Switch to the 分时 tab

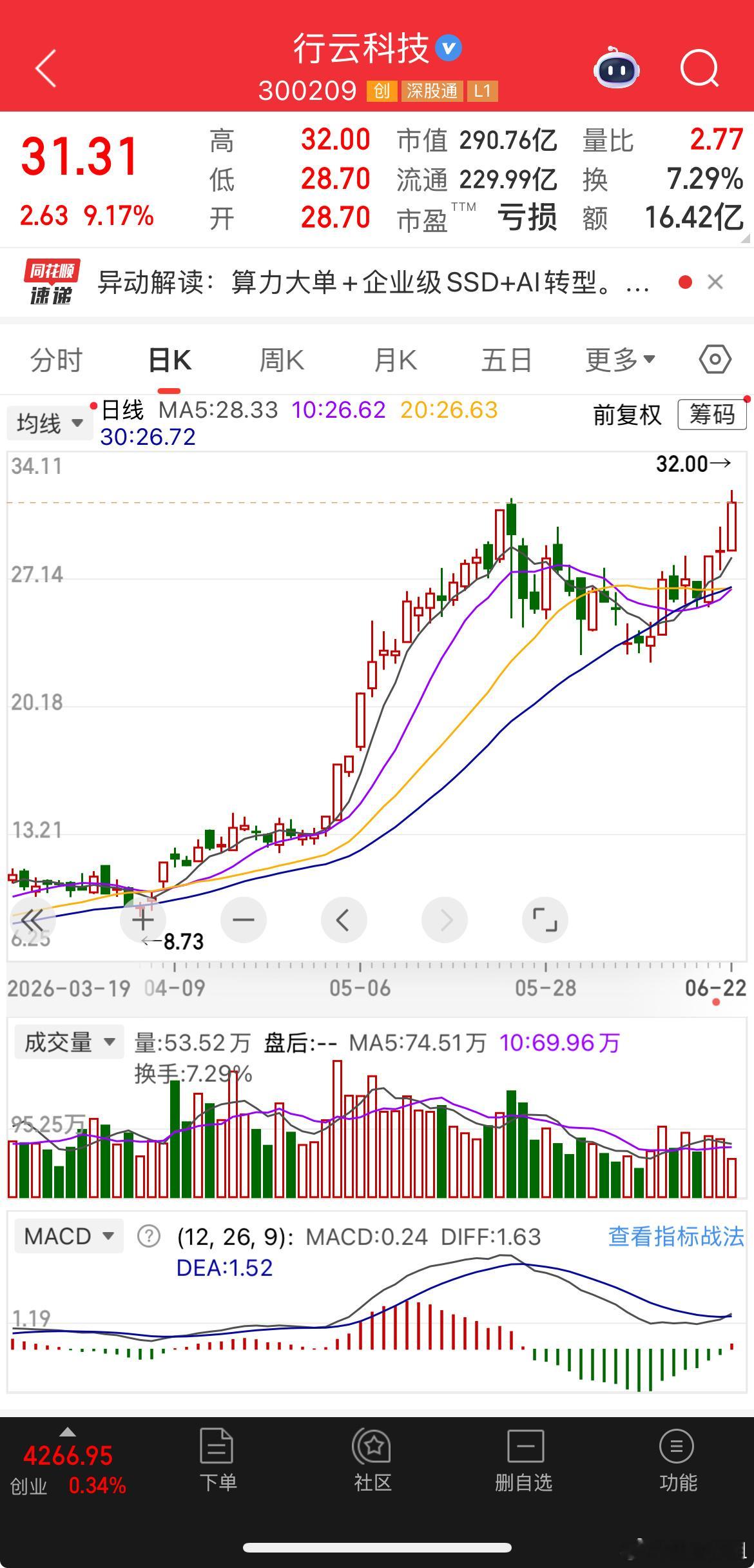(x=57, y=360)
